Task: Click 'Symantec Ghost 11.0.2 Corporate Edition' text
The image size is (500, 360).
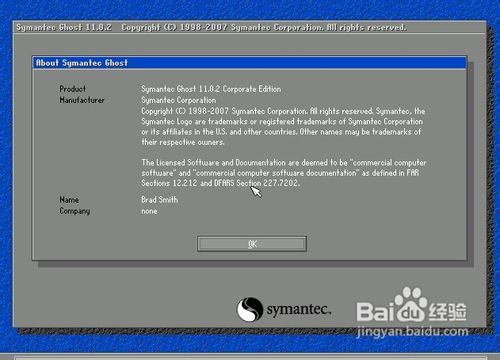Action: pos(211,89)
